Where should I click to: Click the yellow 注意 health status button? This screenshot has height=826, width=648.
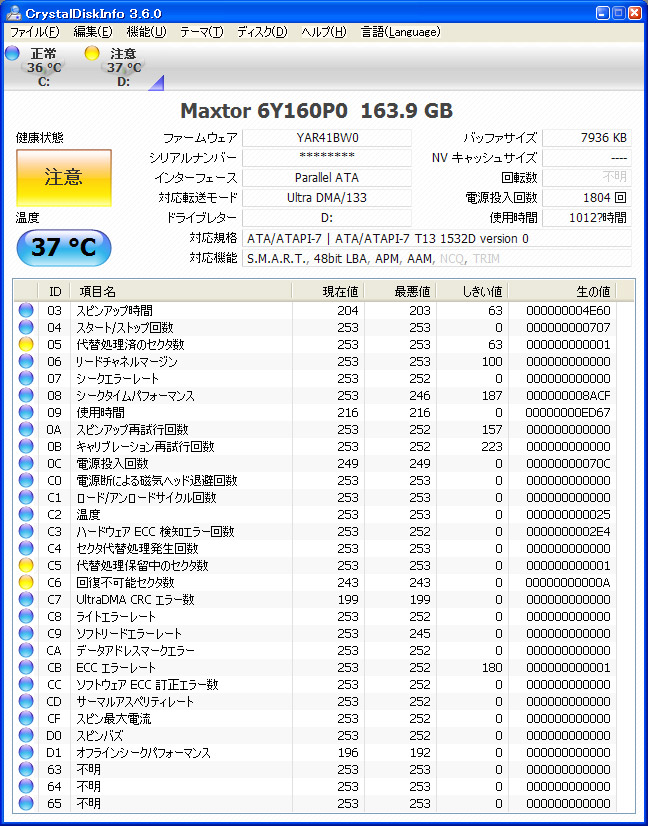click(x=63, y=178)
